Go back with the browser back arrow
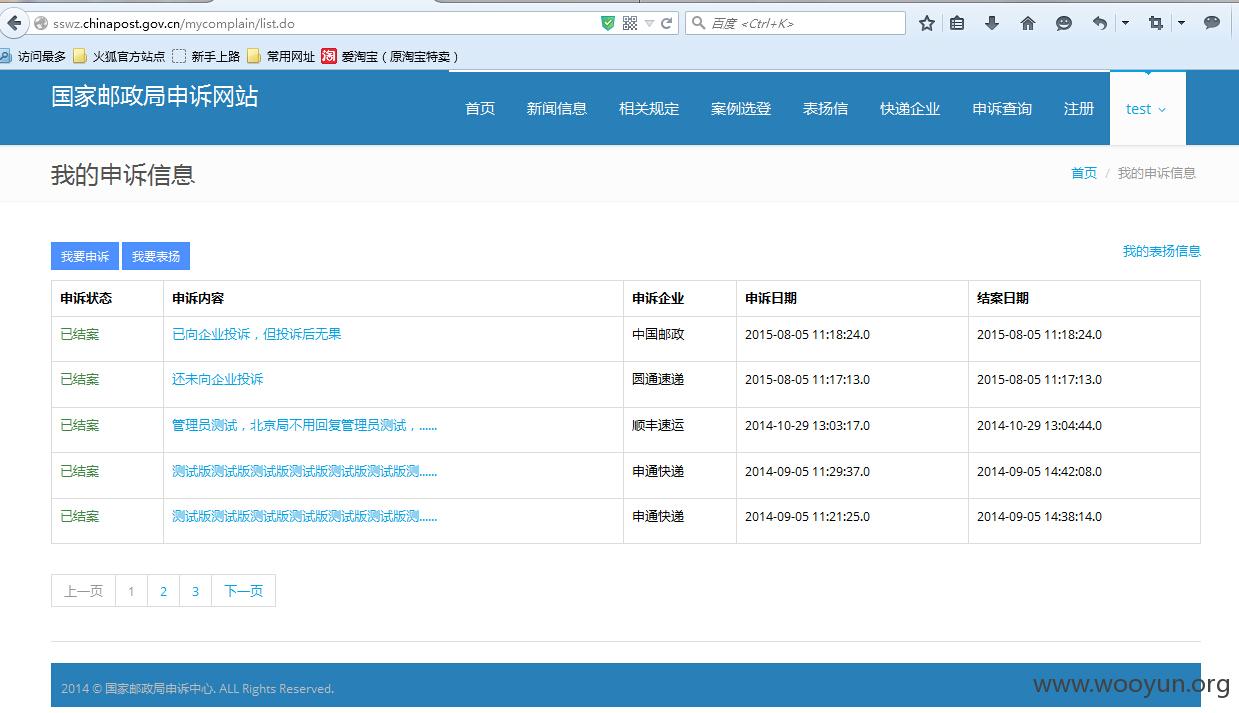The width and height of the screenshot is (1239, 713). [x=13, y=23]
